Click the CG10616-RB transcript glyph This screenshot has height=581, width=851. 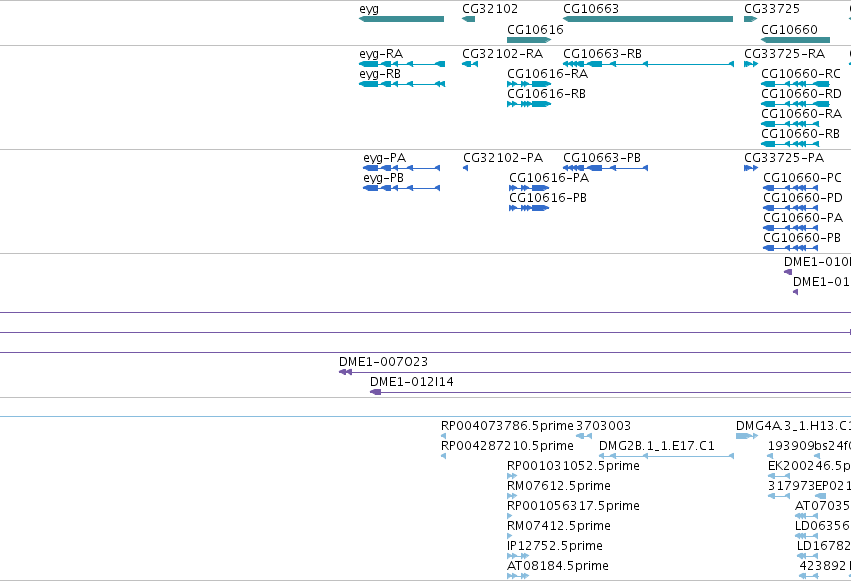pos(529,104)
